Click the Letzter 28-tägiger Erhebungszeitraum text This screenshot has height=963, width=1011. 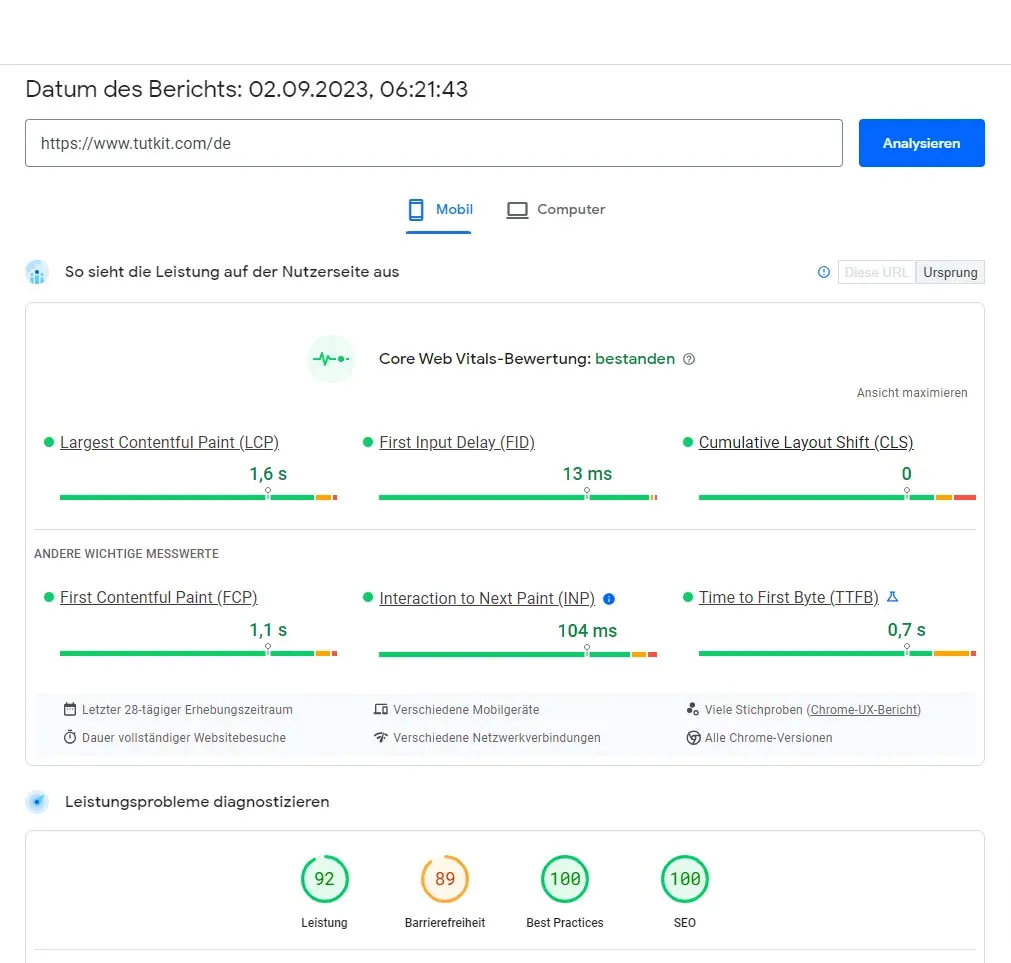[187, 709]
